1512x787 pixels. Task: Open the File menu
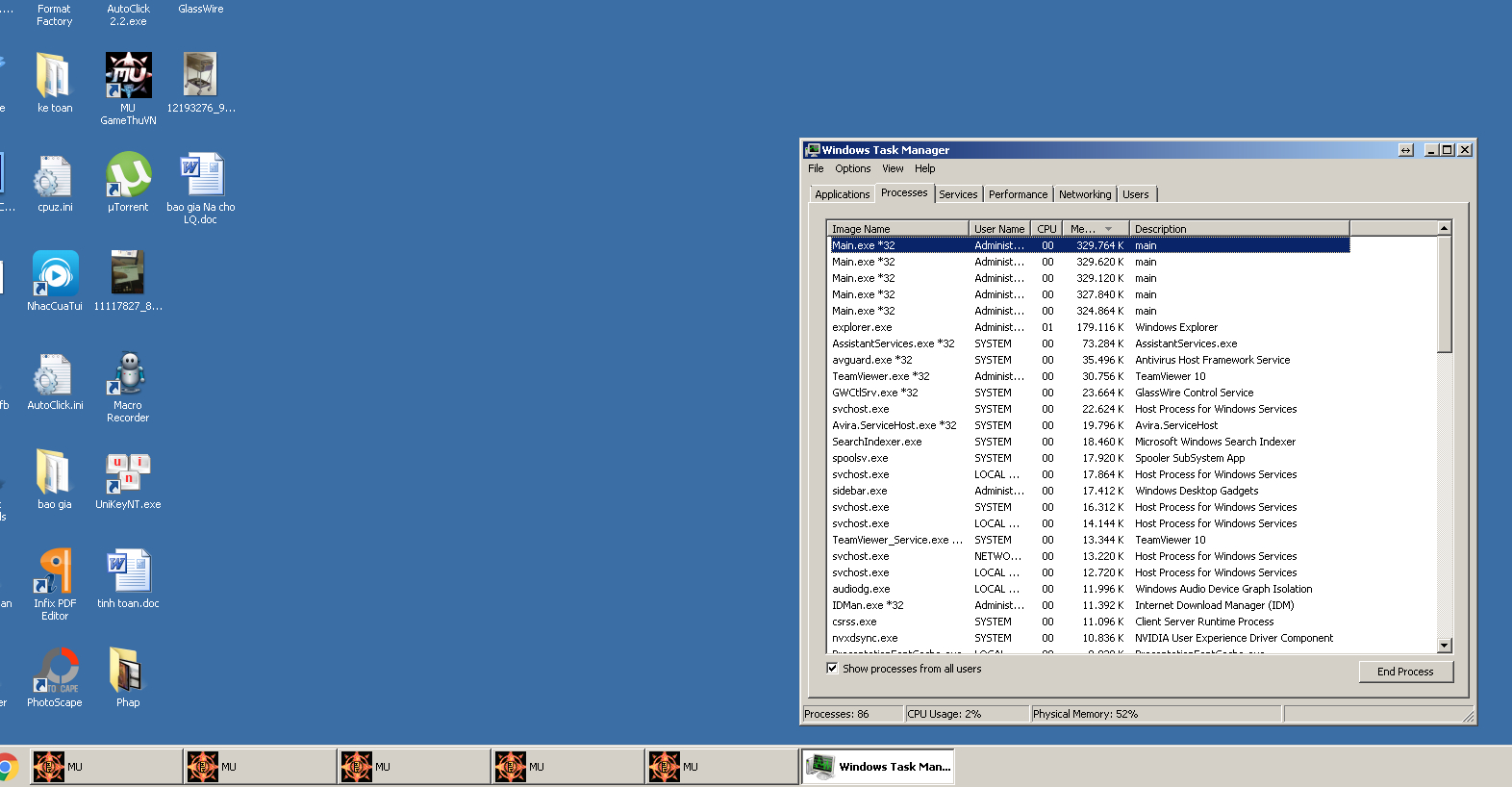coord(816,168)
